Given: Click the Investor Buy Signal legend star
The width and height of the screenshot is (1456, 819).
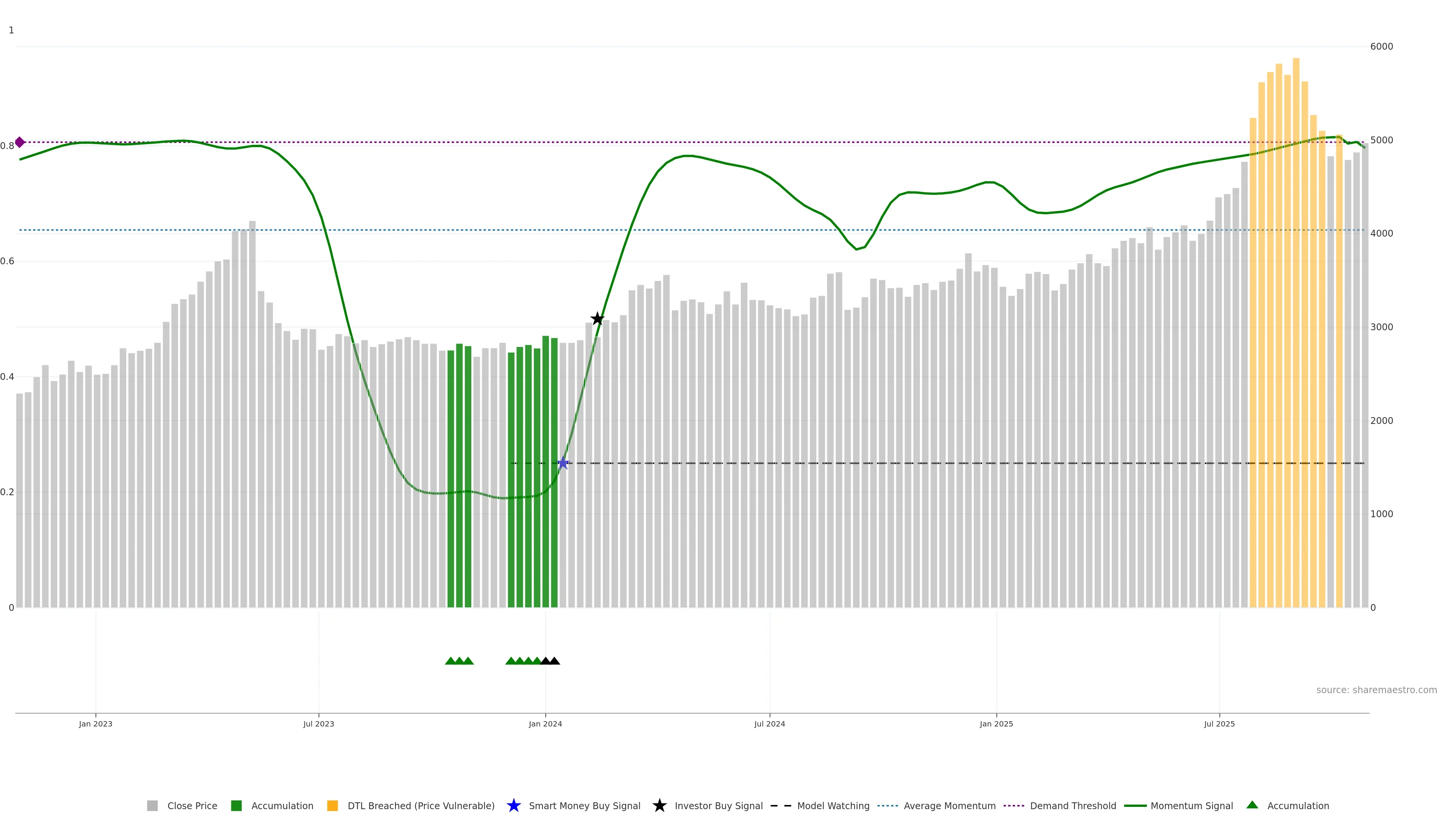Looking at the screenshot, I should 660,806.
